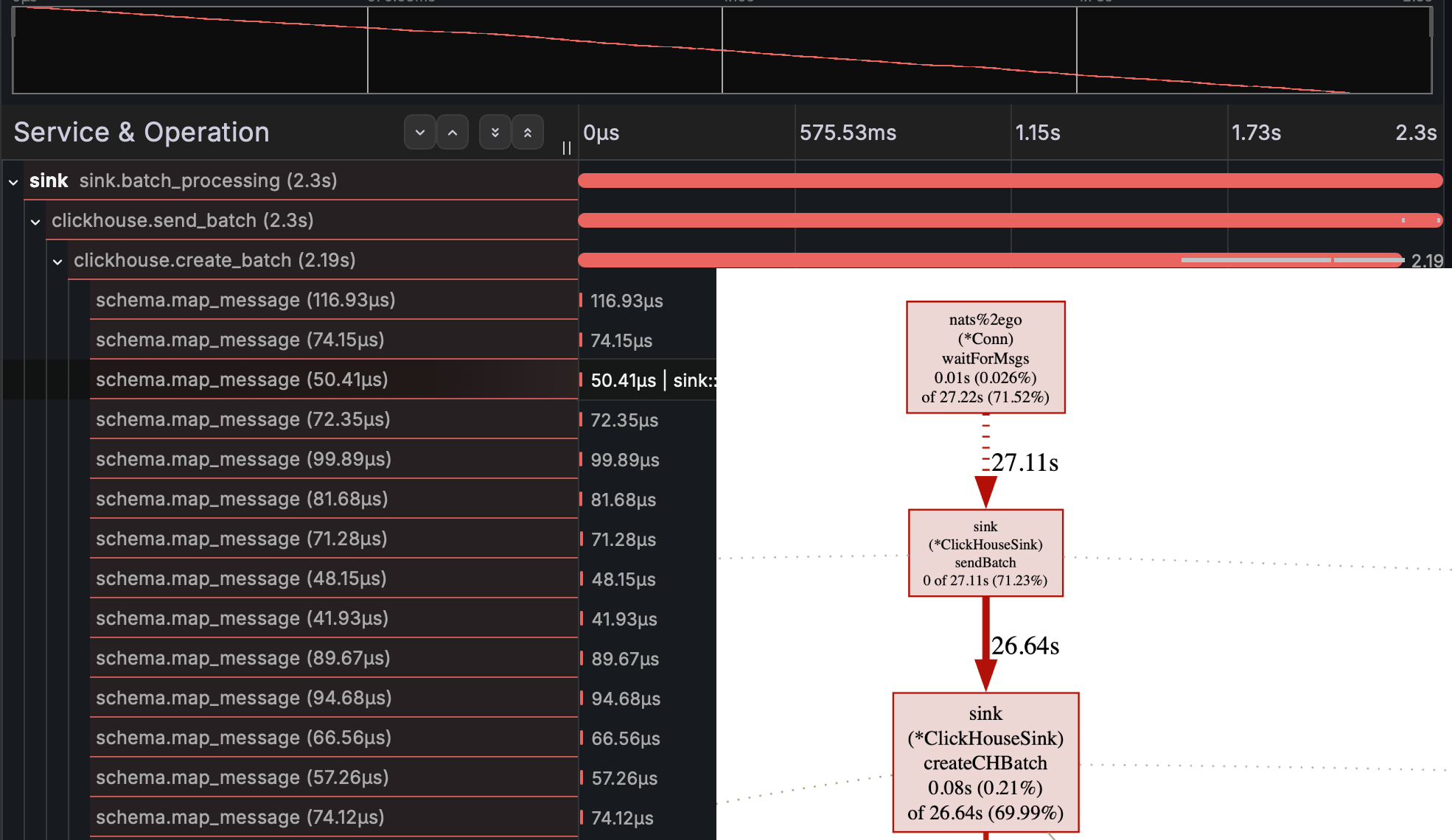This screenshot has width=1452, height=840.
Task: Click the clickhouse.send_batch red duration bar
Action: click(x=1011, y=220)
